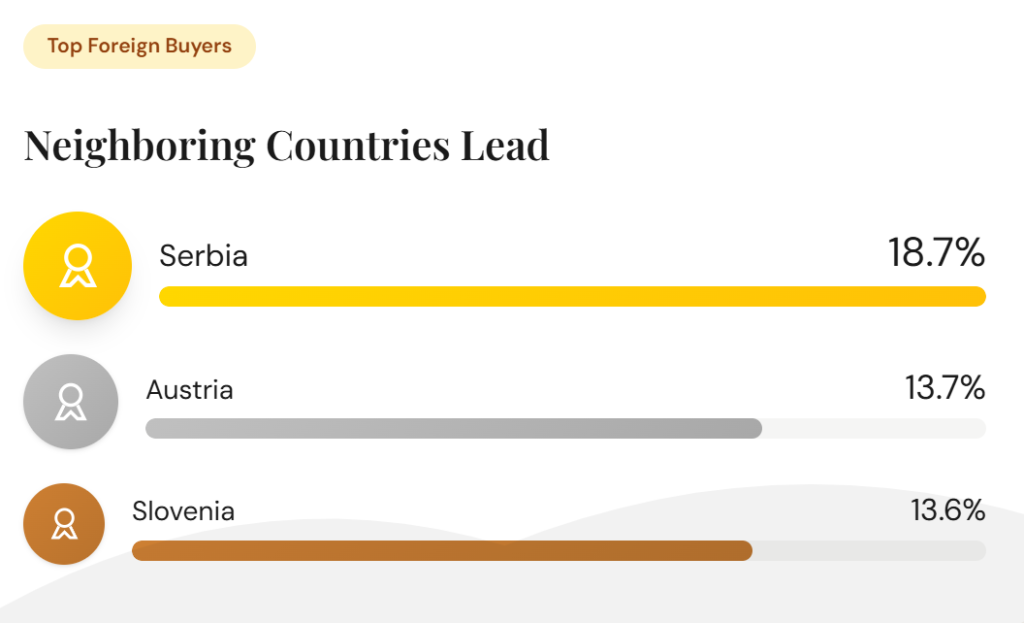Image resolution: width=1024 pixels, height=623 pixels.
Task: Click the yellow Serbia progress bar
Action: (x=572, y=296)
